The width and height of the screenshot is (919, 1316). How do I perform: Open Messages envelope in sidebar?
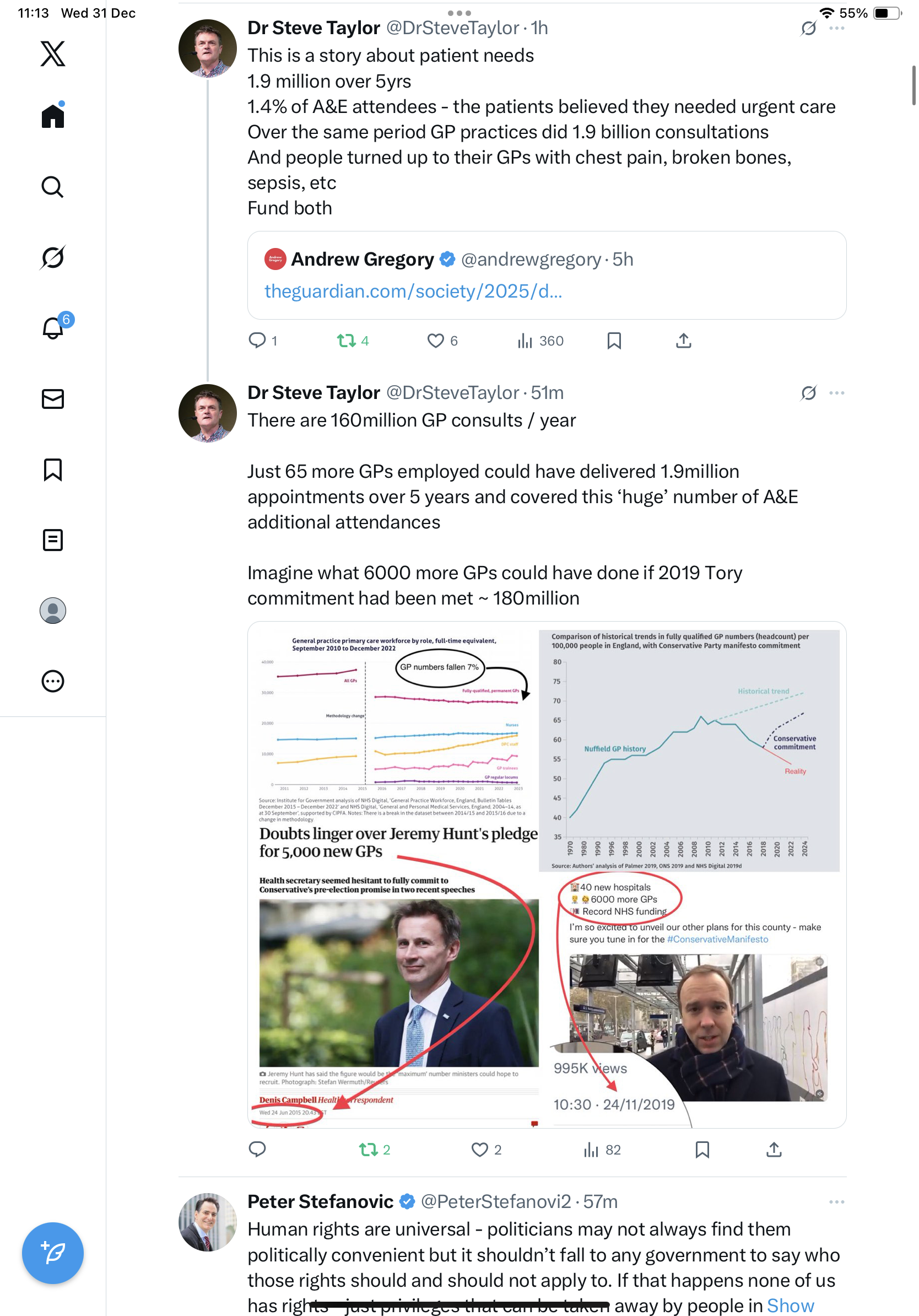(53, 399)
